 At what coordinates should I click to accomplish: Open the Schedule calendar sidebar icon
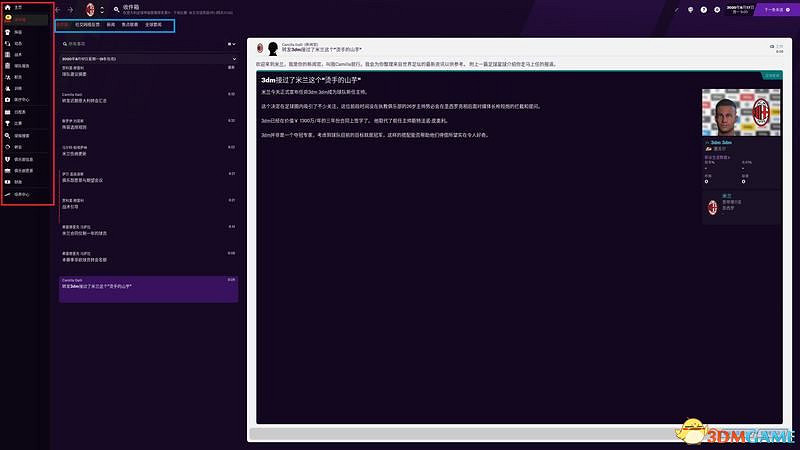coord(7,111)
